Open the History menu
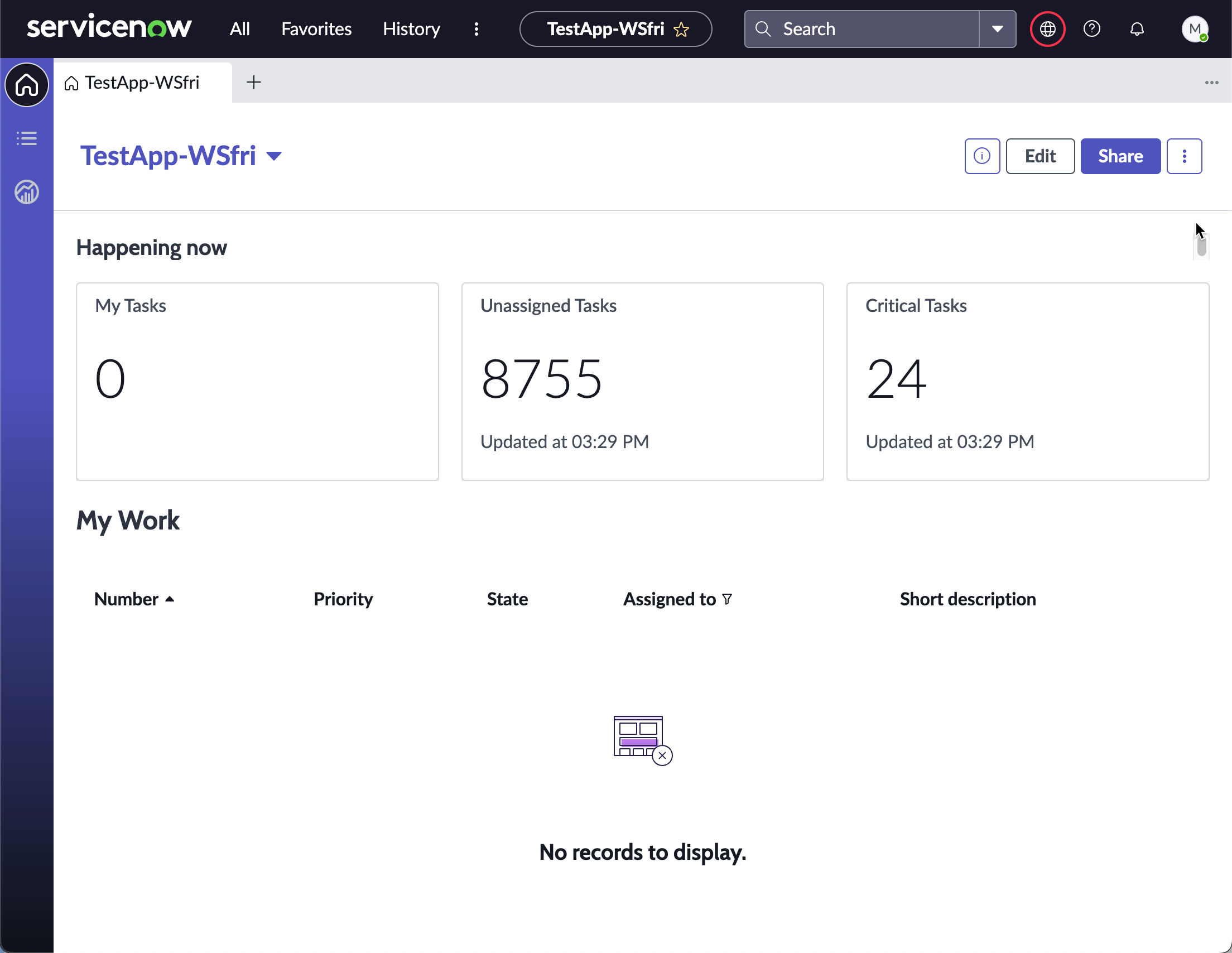 pos(411,29)
